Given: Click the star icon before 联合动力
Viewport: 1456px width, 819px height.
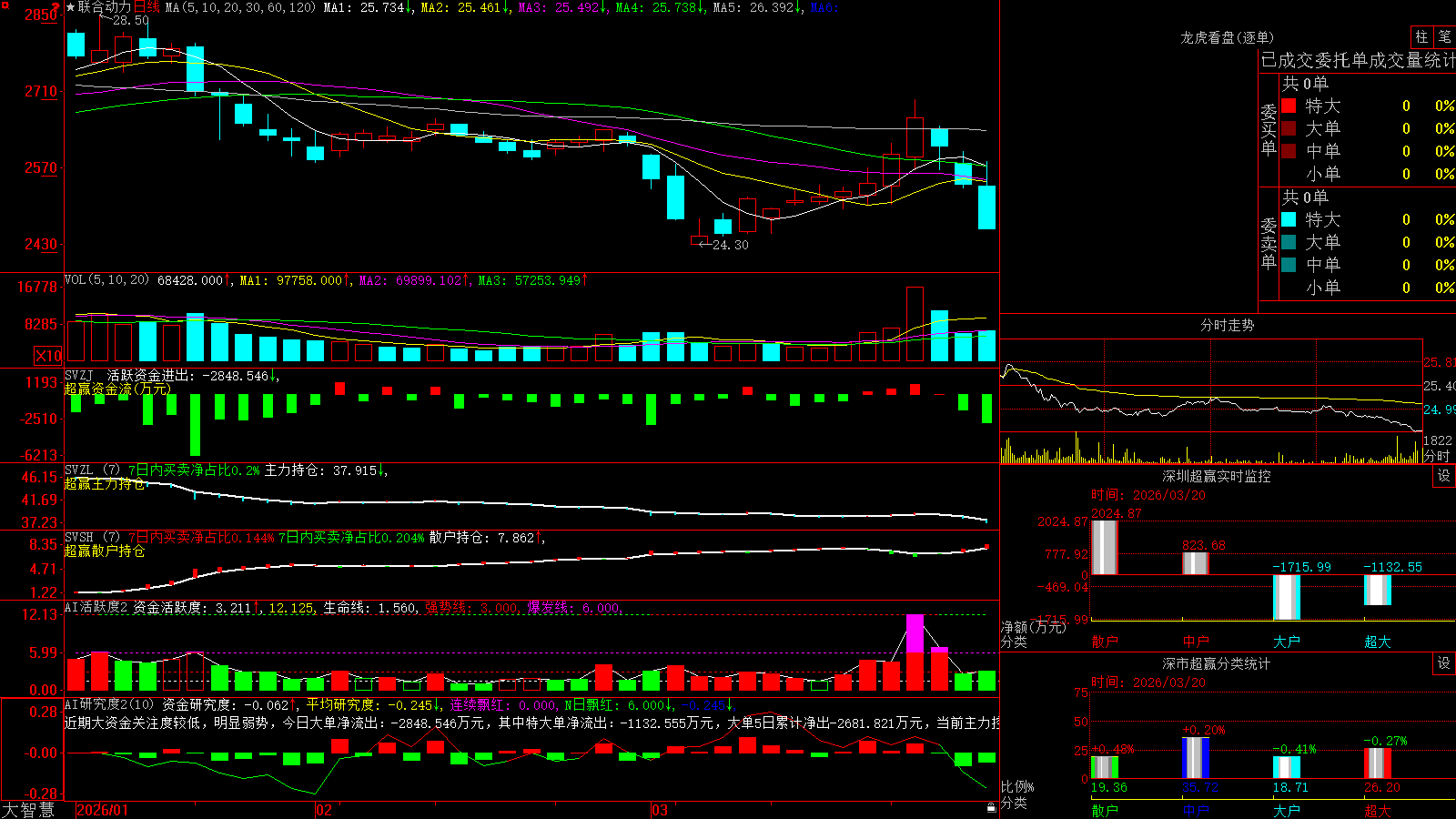Looking at the screenshot, I should click(x=71, y=7).
